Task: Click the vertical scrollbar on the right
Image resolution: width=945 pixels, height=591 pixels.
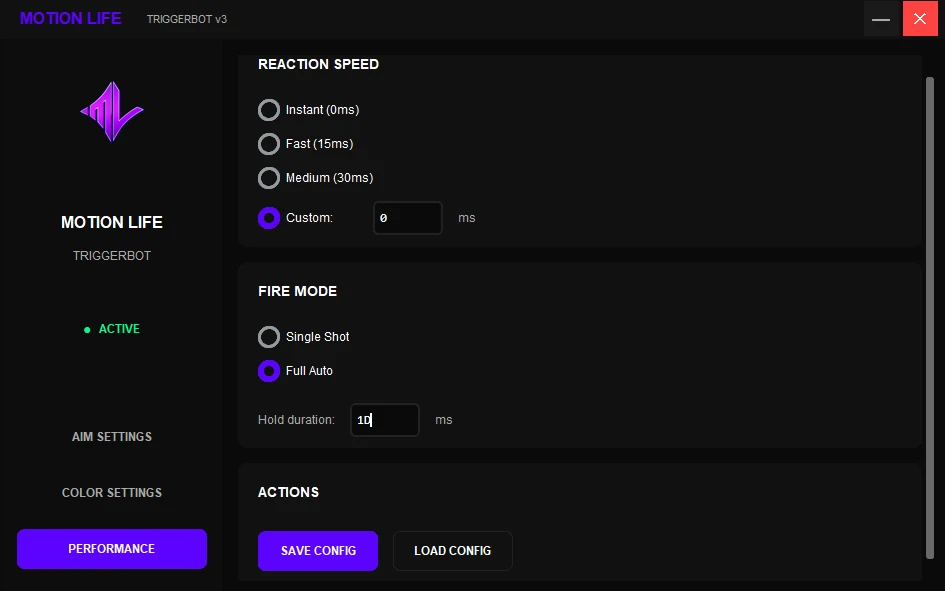Action: (930, 318)
